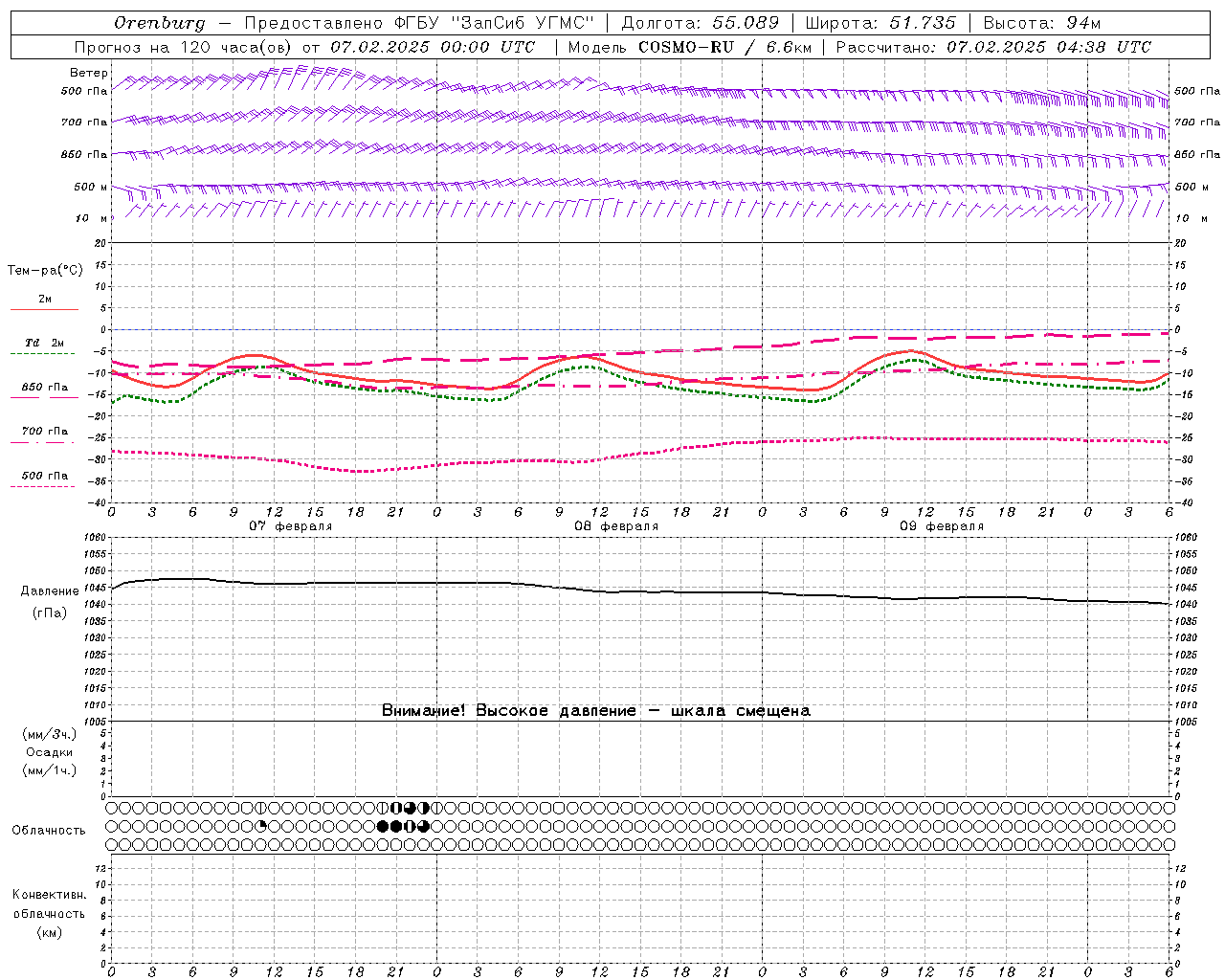
Task: Click the '2м' temperature legend entry
Action: coord(45,299)
